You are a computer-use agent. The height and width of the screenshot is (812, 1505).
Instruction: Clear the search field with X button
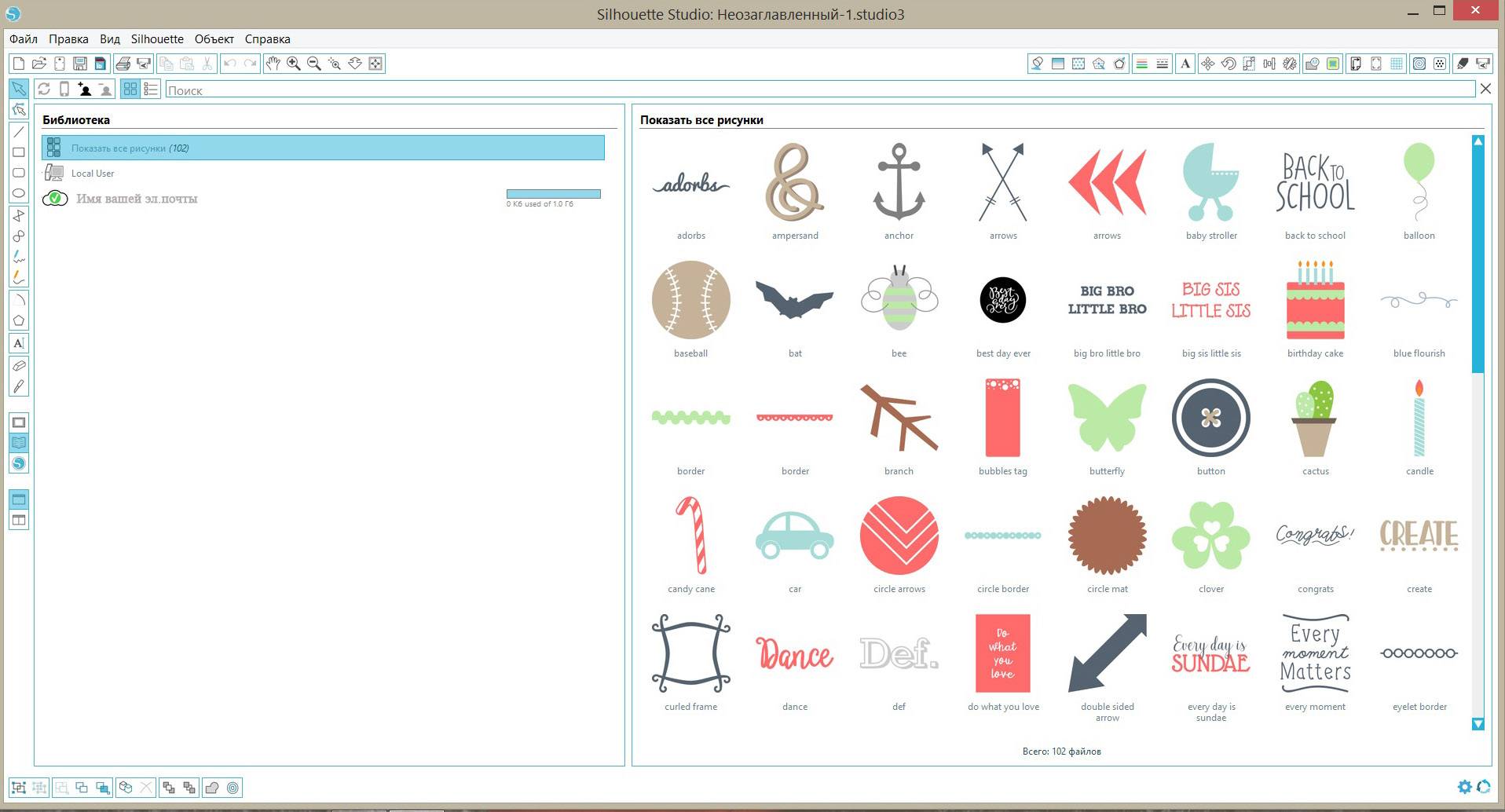pos(1485,89)
